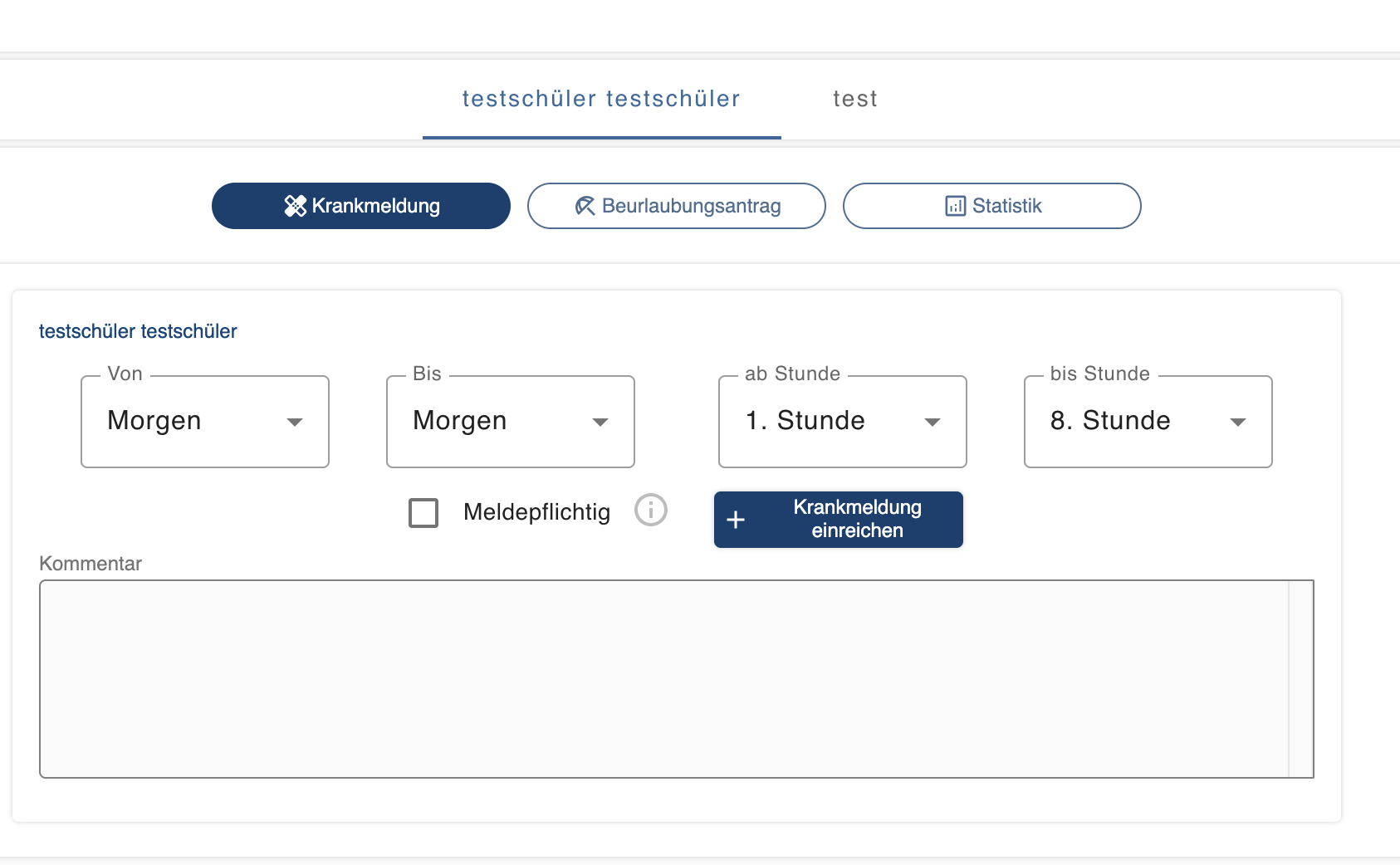
Task: Switch to the test tab
Action: pos(855,99)
